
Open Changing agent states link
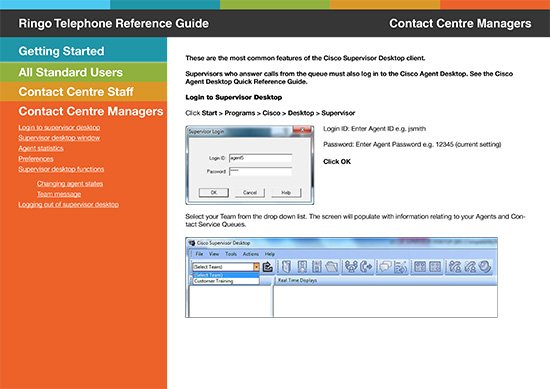[70, 183]
